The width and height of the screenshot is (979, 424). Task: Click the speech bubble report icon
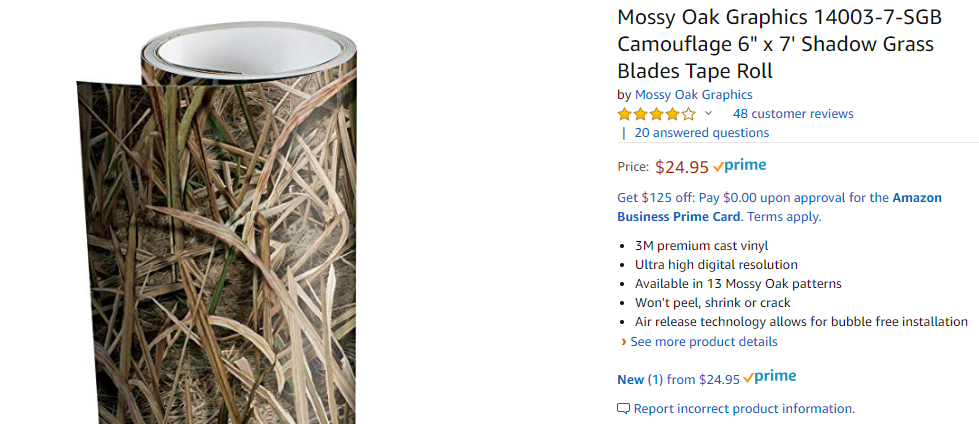[x=623, y=409]
